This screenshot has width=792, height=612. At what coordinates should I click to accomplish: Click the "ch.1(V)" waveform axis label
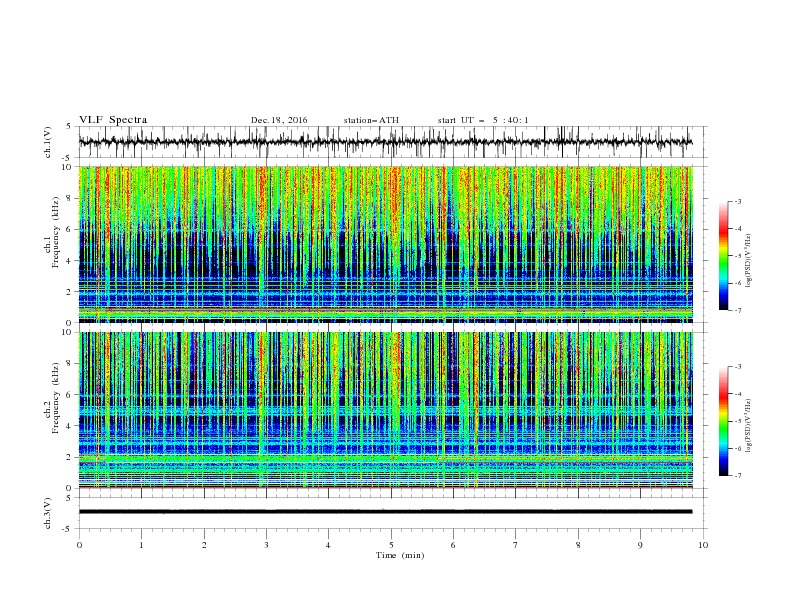point(48,142)
